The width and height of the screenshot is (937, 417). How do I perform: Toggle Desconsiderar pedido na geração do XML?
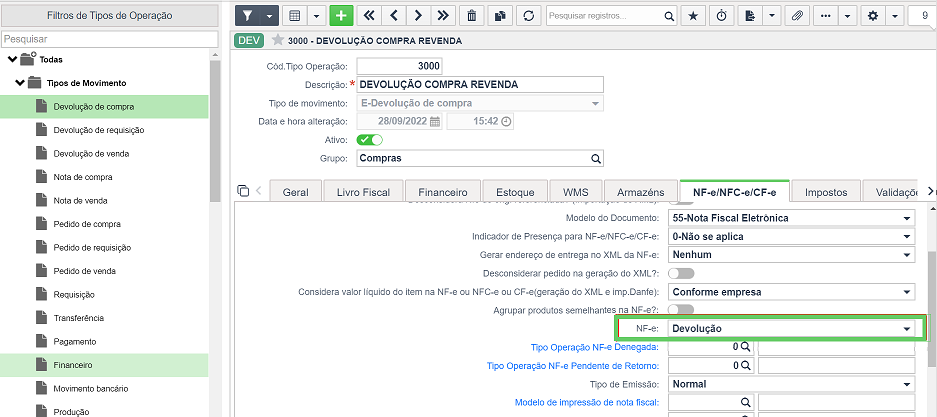tap(681, 274)
